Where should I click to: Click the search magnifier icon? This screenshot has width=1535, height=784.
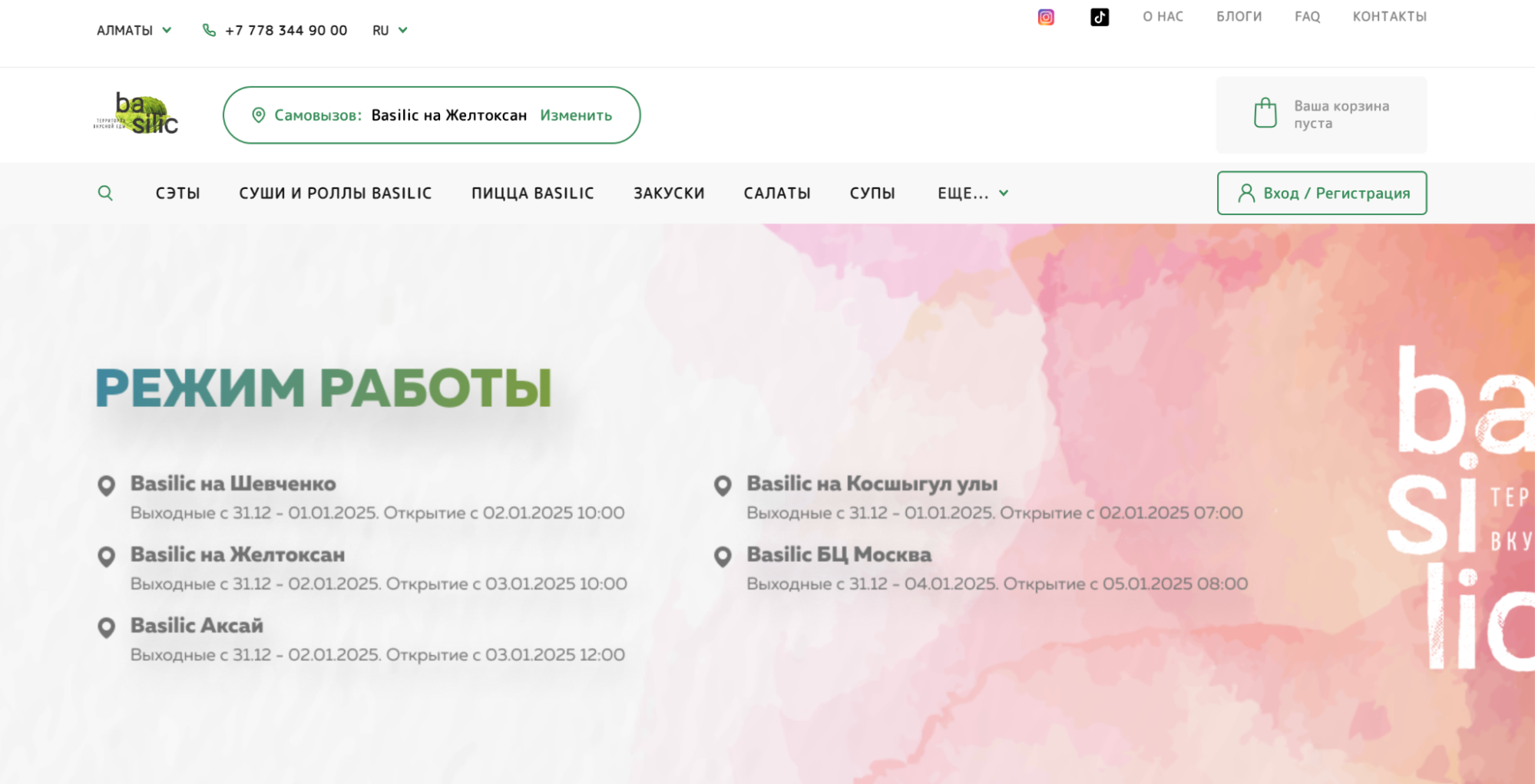[105, 194]
